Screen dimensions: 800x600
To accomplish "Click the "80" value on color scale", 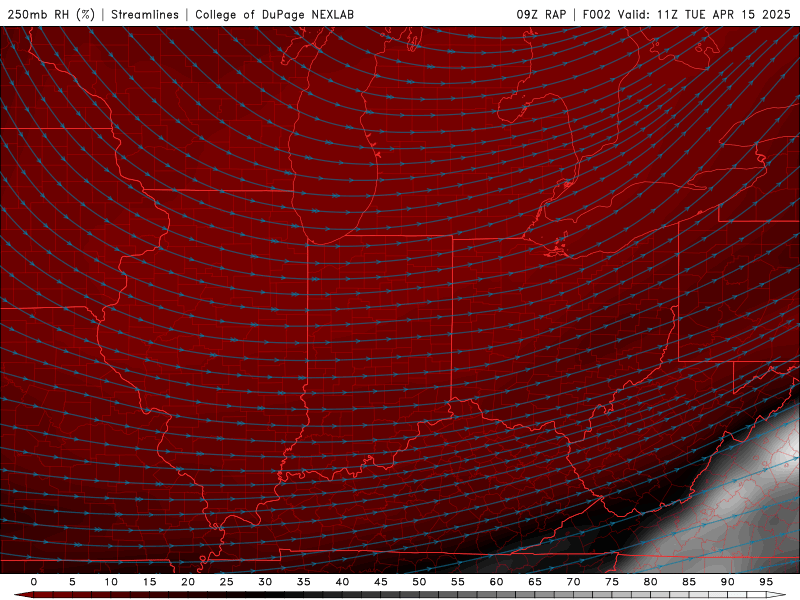I will coord(650,582).
